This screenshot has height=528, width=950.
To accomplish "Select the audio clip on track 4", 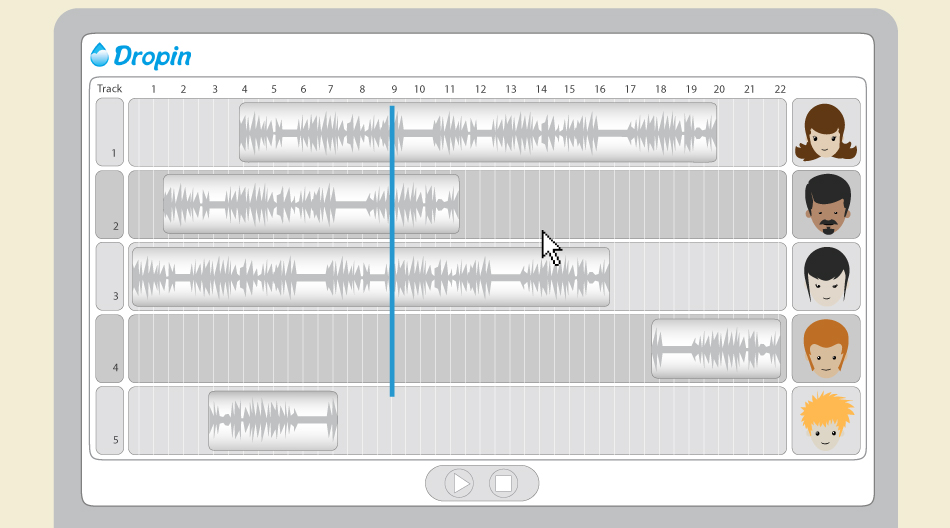I will [716, 349].
